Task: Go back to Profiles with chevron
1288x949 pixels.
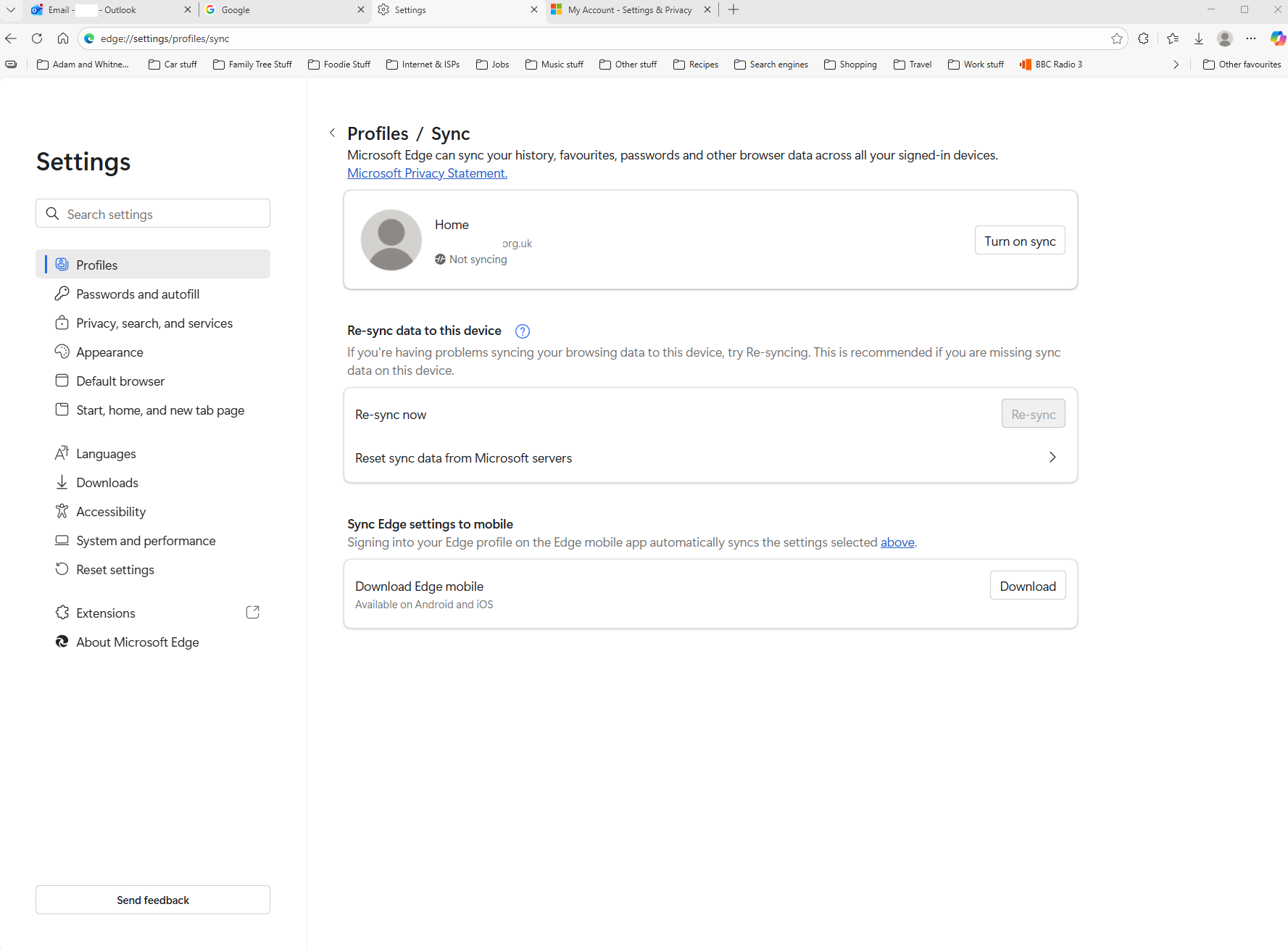Action: 332,133
